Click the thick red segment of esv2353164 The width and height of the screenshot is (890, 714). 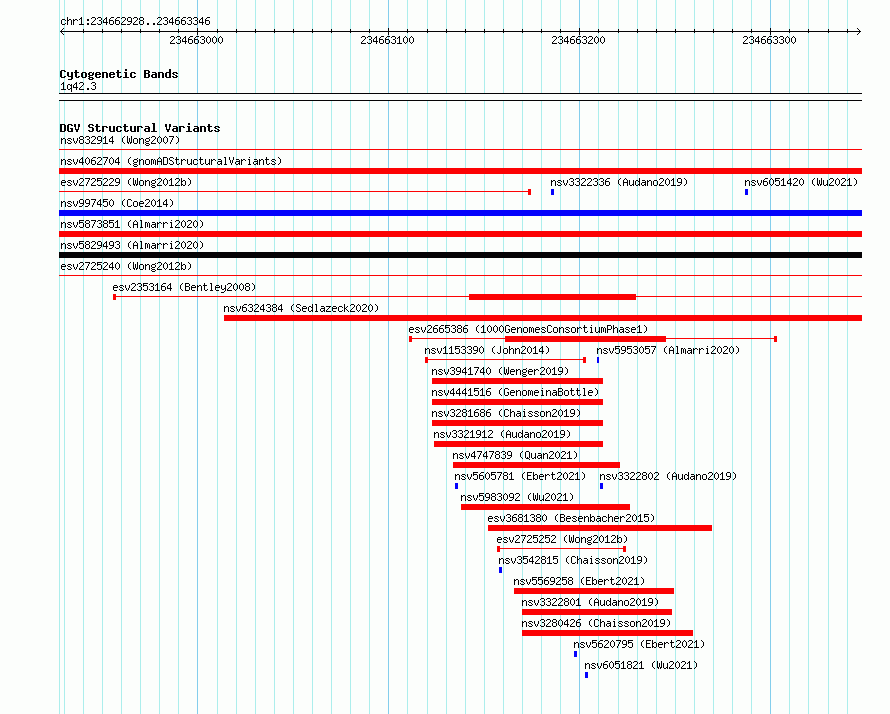click(552, 297)
